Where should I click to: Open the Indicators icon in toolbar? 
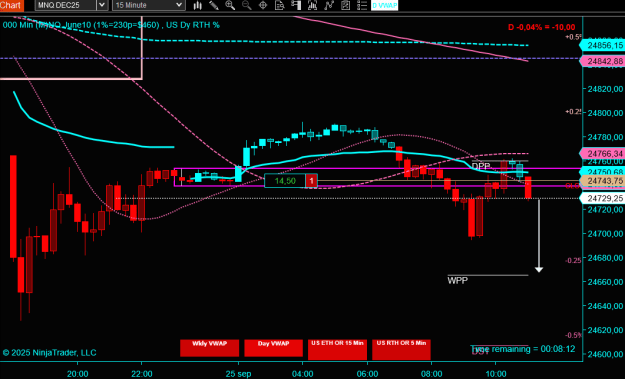click(312, 5)
